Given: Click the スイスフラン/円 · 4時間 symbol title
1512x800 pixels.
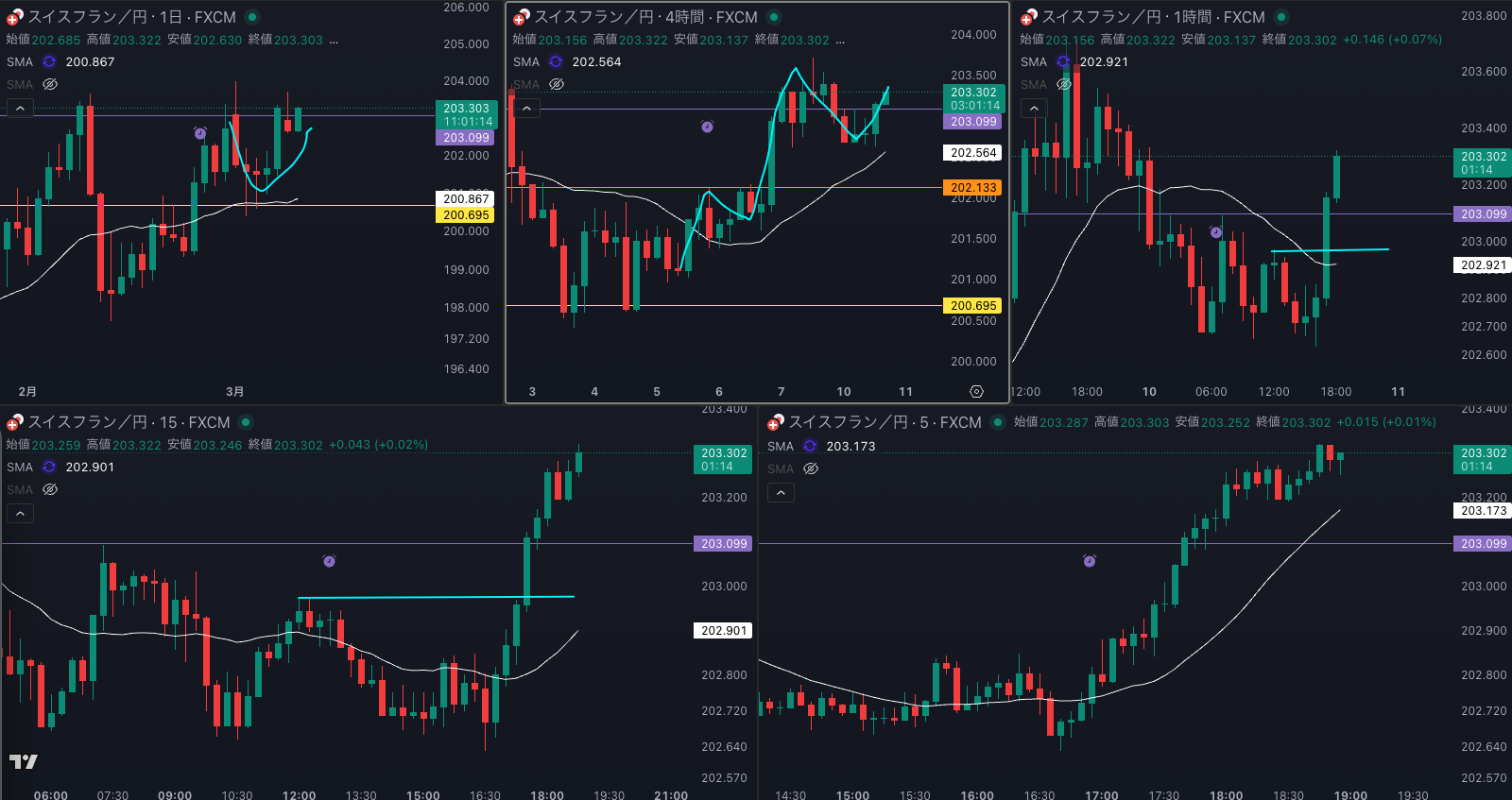Looking at the screenshot, I should (x=645, y=17).
